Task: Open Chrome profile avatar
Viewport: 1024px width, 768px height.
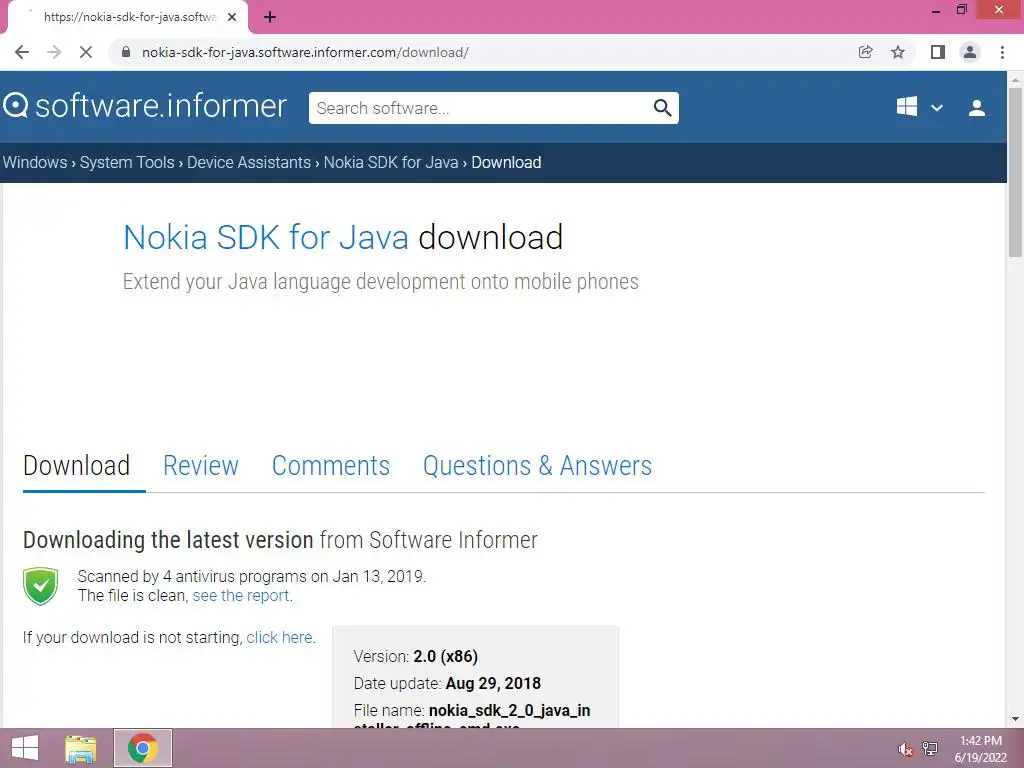Action: coord(970,52)
